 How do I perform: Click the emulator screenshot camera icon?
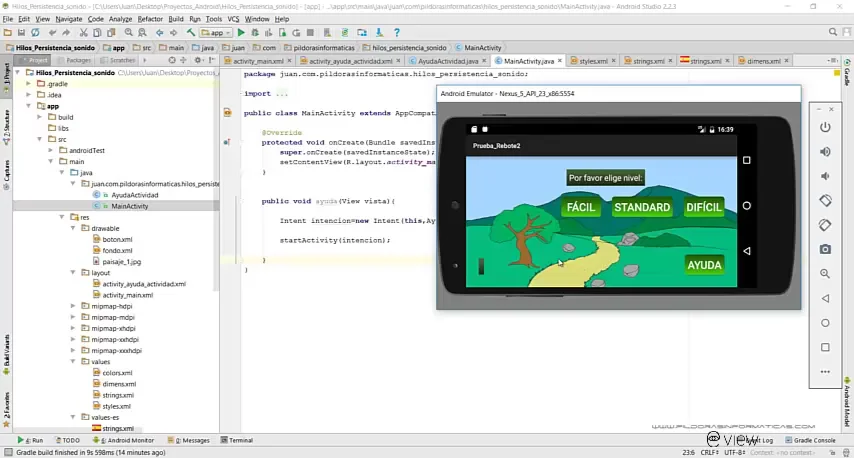[x=825, y=249]
